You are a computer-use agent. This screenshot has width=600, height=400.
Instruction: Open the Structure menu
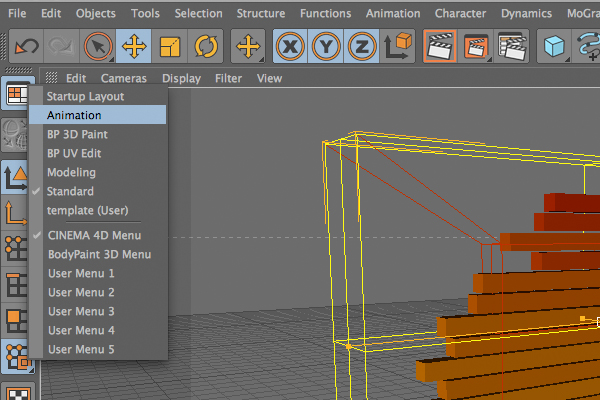(261, 13)
